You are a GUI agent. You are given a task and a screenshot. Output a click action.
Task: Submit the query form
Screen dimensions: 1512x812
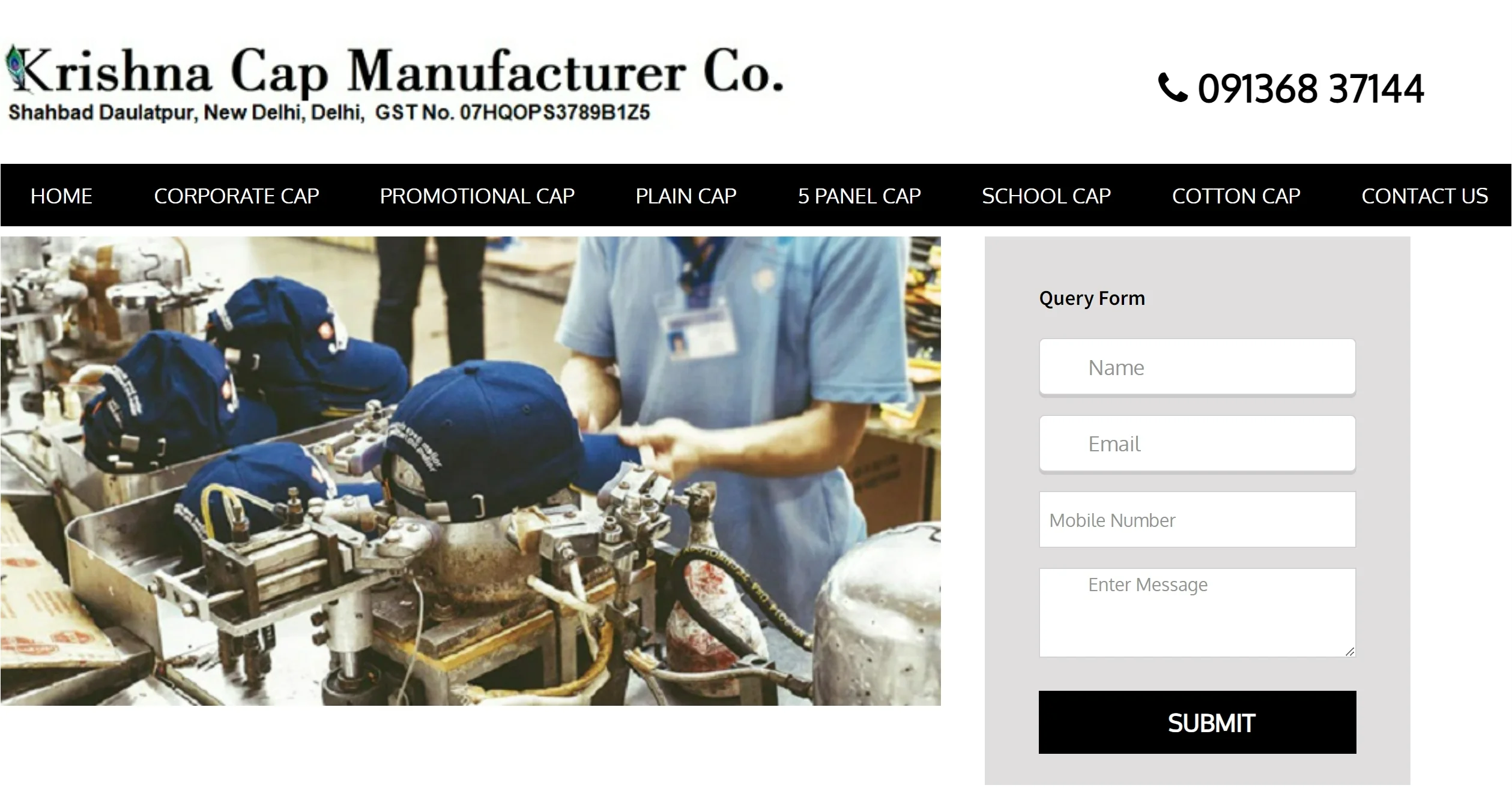1197,722
